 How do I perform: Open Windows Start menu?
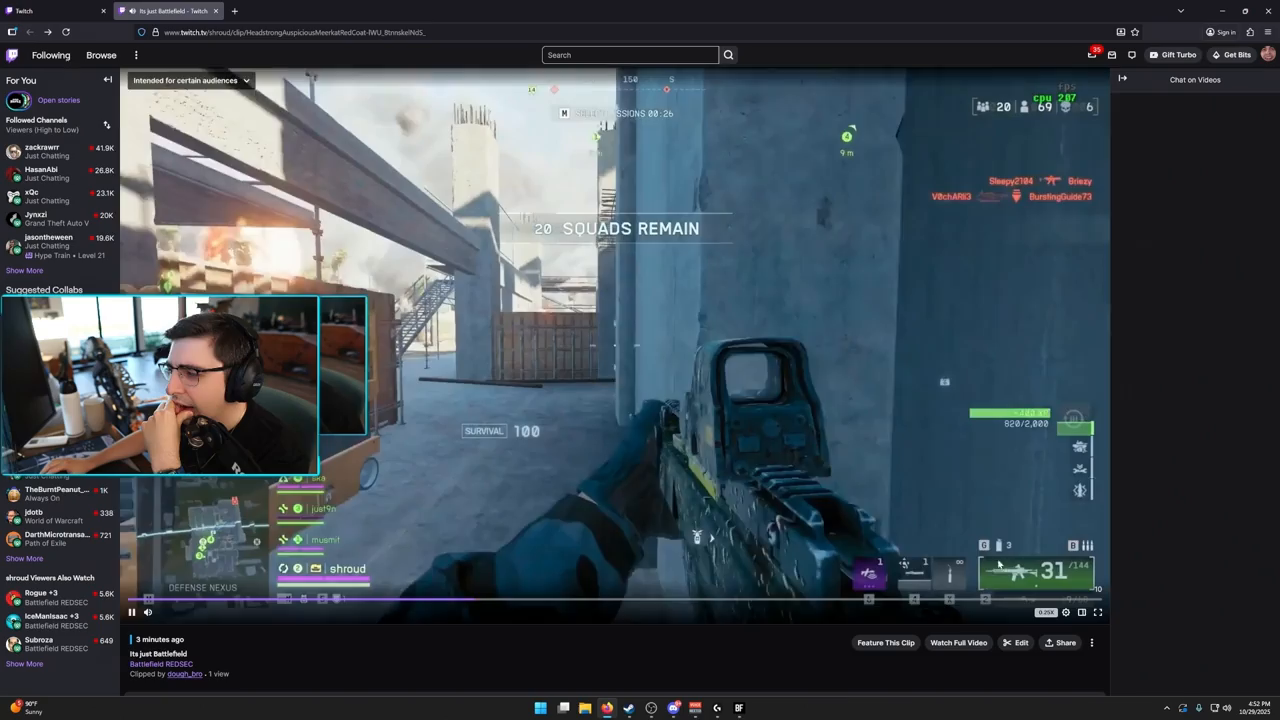click(540, 708)
